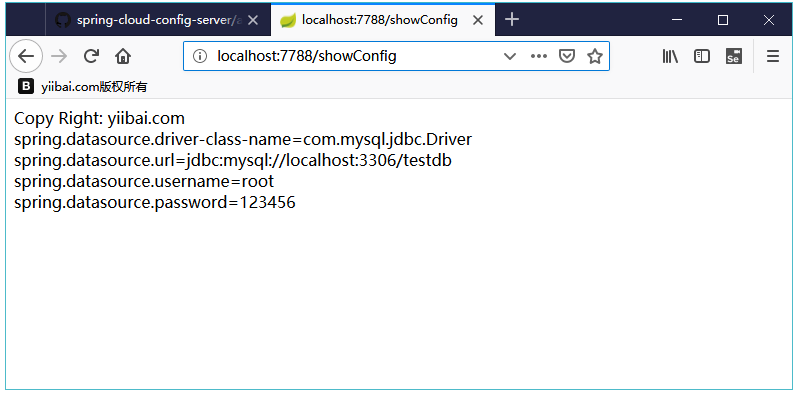Image resolution: width=798 pixels, height=393 pixels.
Task: Click the Spring leaf favicon on tab
Action: coord(288,20)
